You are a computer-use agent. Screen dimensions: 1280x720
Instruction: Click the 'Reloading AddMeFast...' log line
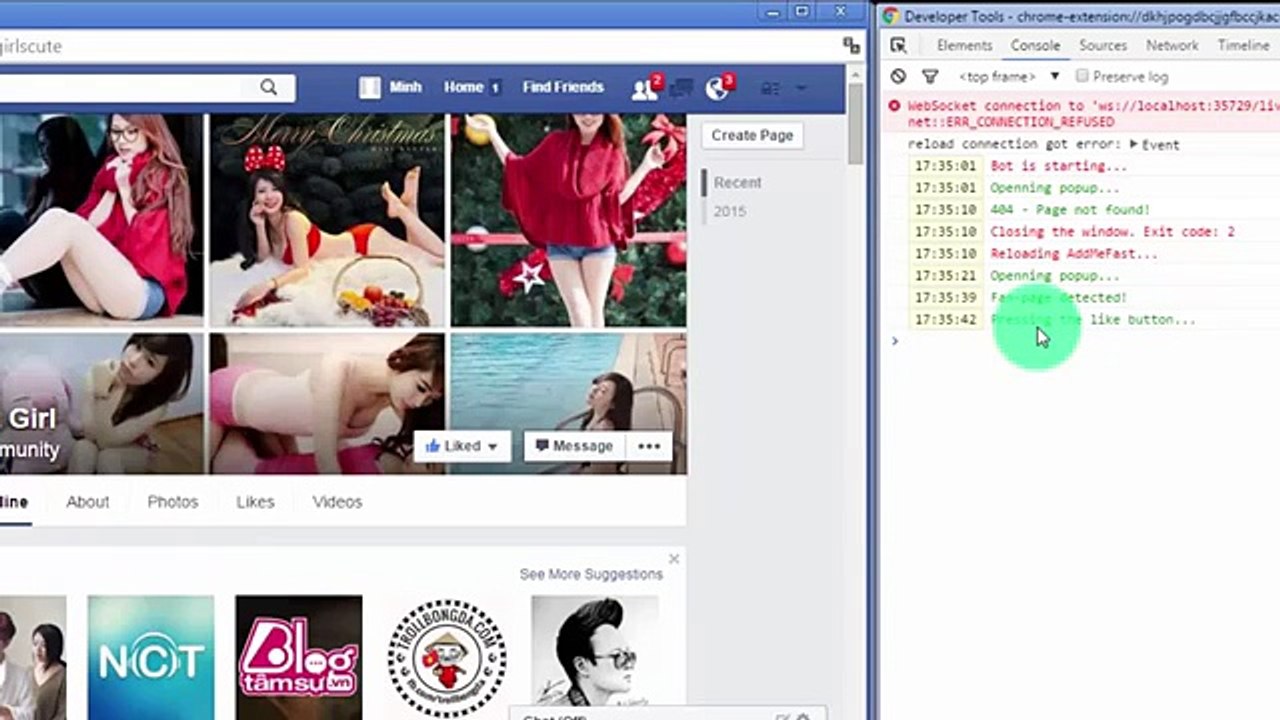click(1074, 254)
